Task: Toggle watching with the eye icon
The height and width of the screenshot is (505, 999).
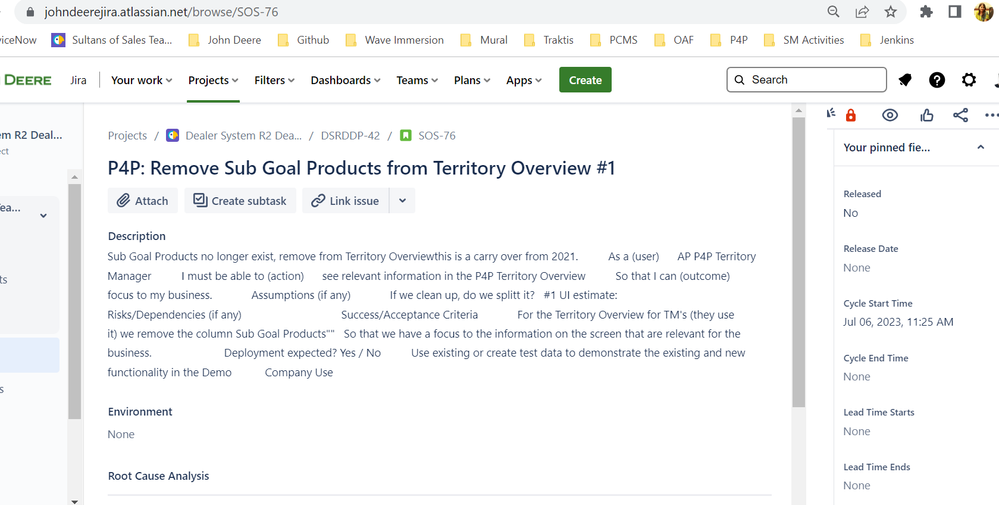Action: click(890, 115)
